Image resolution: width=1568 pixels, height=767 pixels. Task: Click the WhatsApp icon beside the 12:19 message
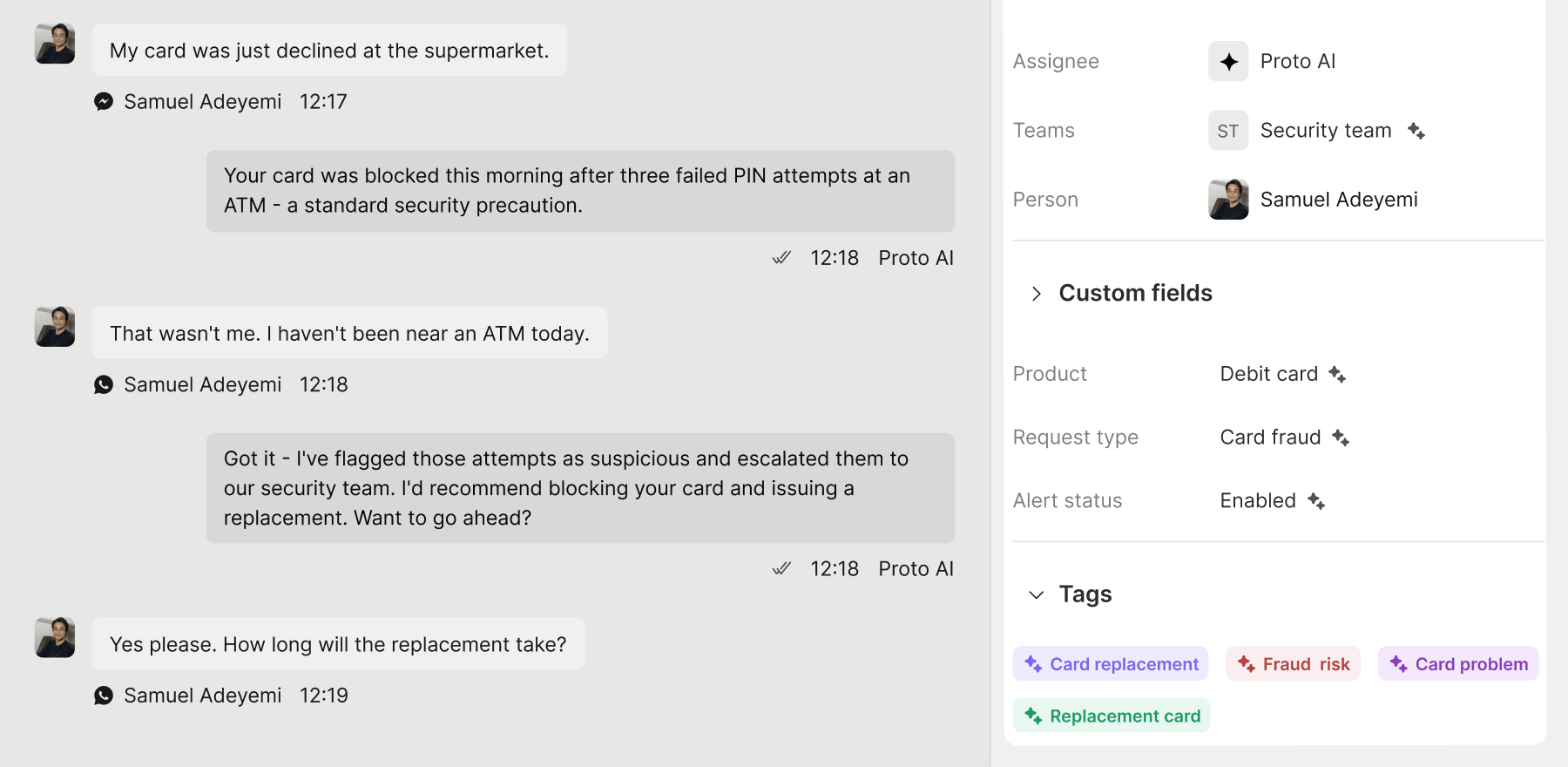point(104,696)
